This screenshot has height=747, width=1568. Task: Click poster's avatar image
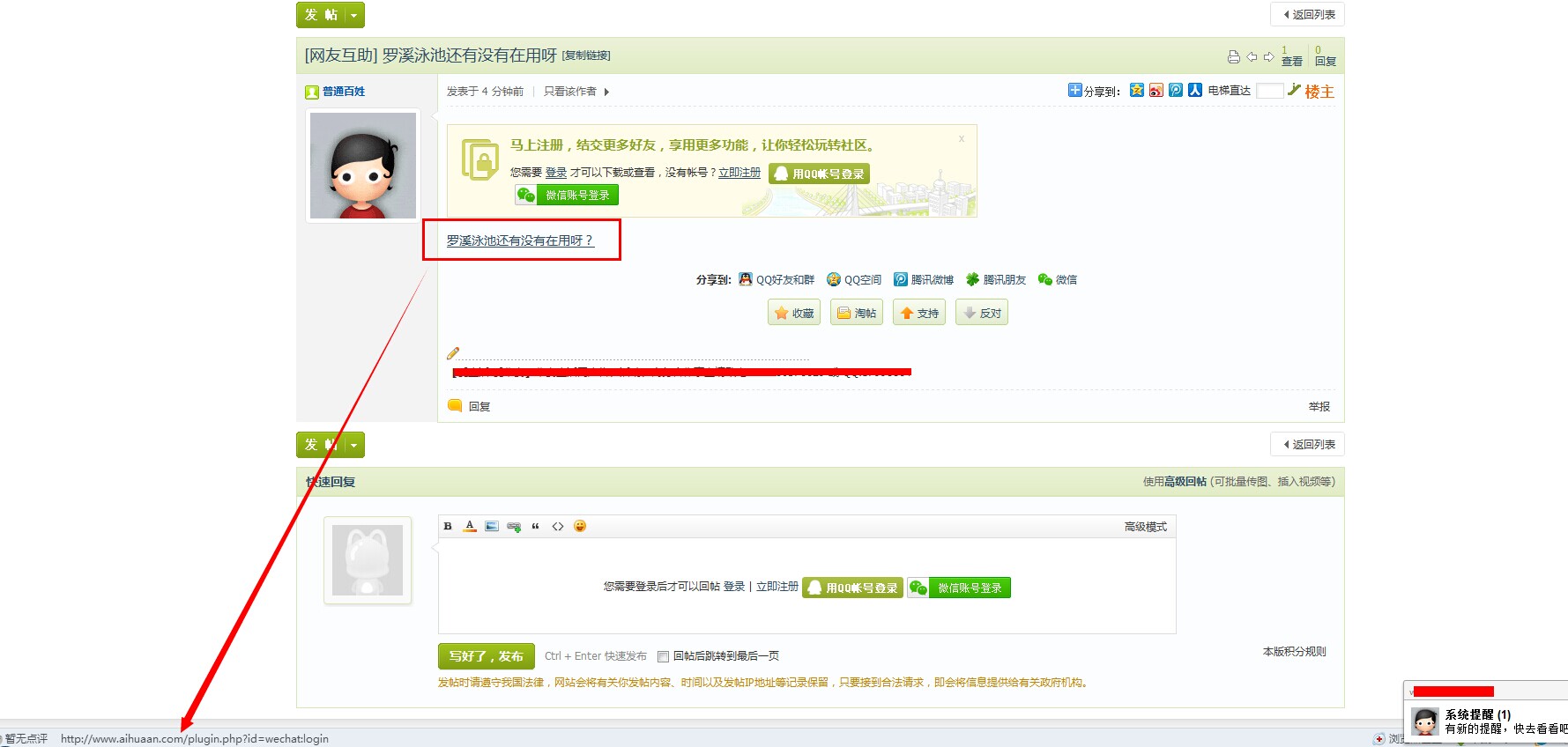[x=363, y=166]
